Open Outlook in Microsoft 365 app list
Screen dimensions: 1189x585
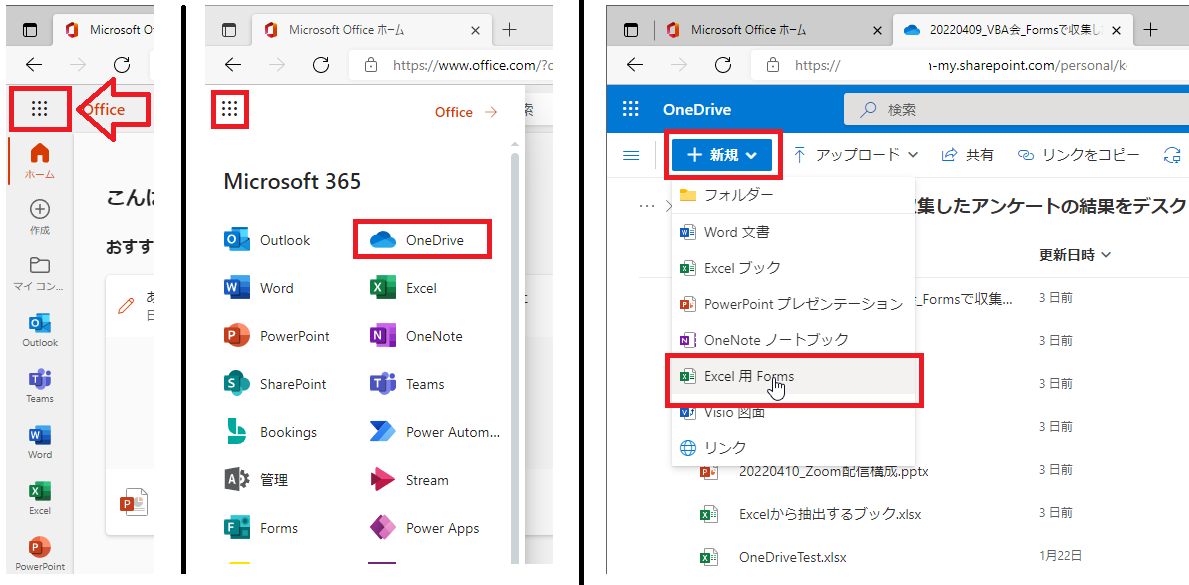click(268, 240)
